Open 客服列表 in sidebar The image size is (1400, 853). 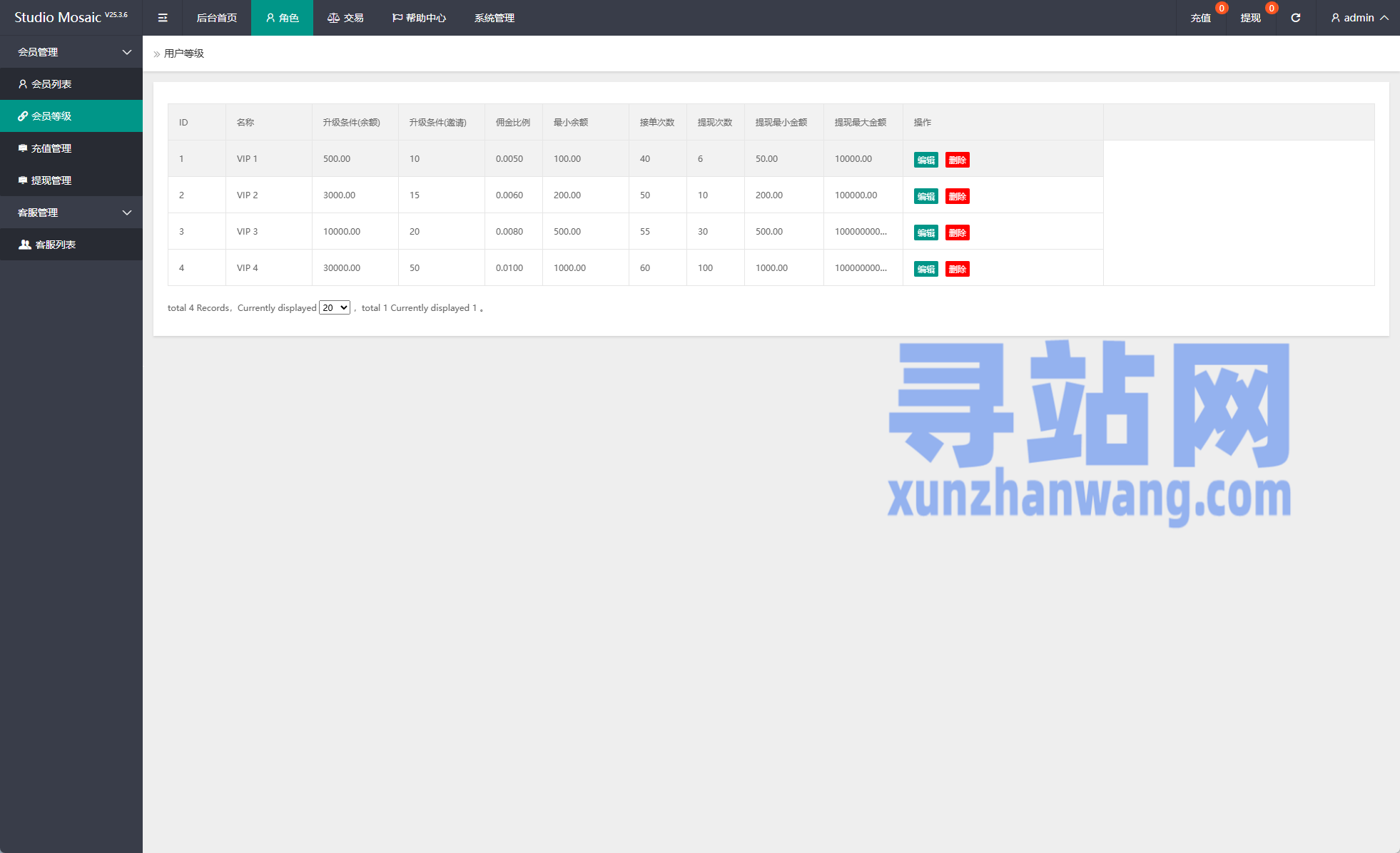click(x=71, y=245)
